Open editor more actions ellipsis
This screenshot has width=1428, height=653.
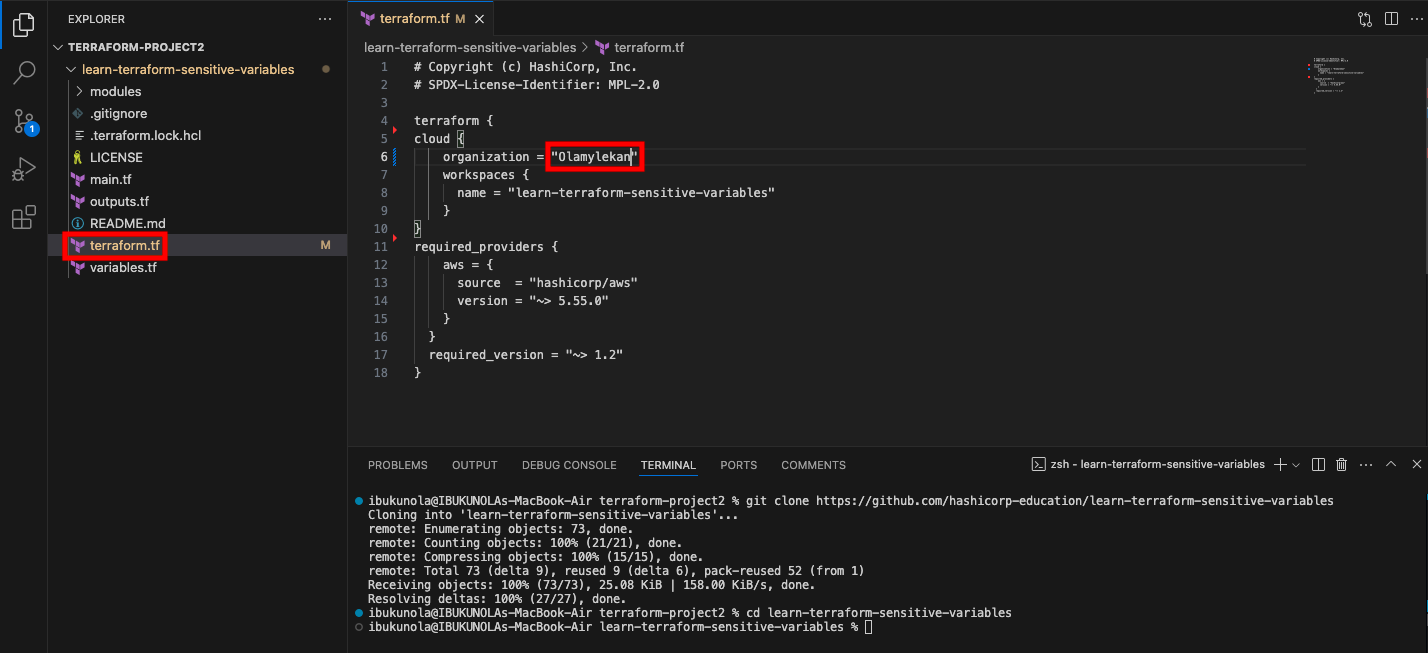(x=1415, y=19)
